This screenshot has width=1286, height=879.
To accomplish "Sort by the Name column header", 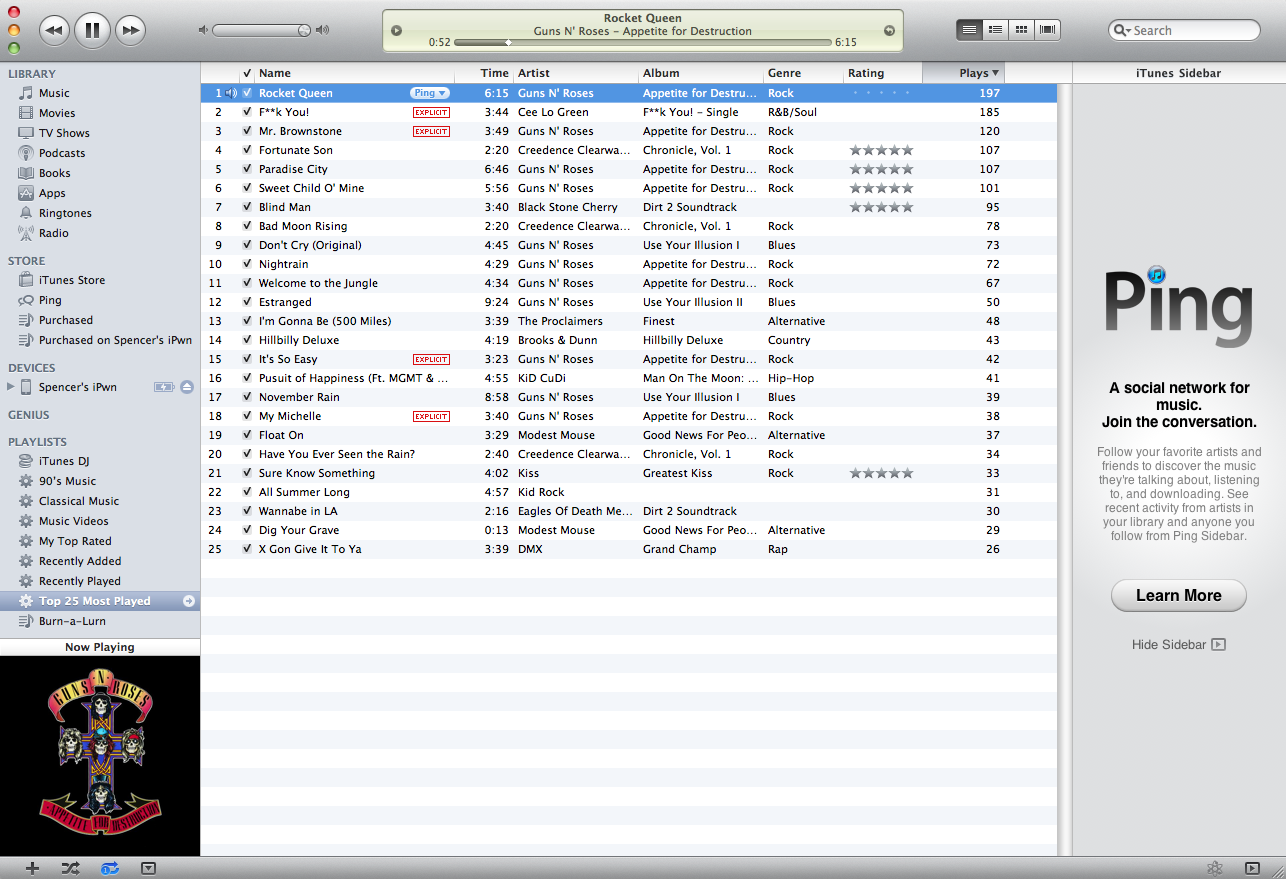I will click(x=355, y=73).
